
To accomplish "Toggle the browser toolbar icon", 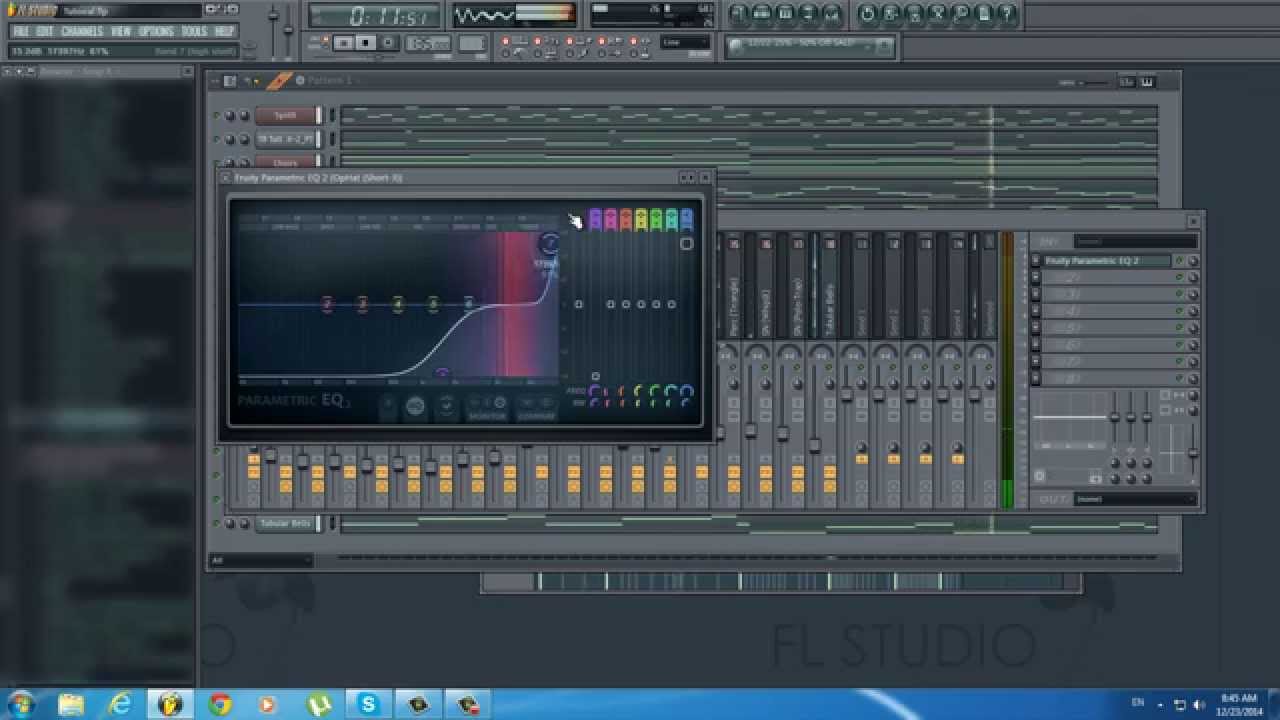I will pyautogui.click(x=808, y=15).
